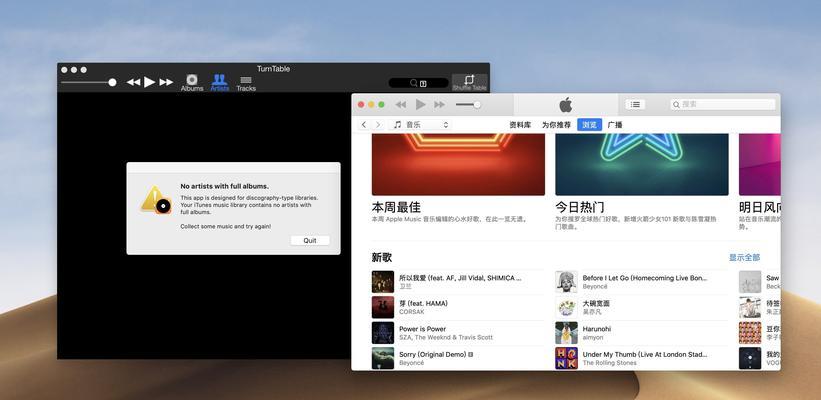Click the Apple logo in the iTunes display
Screen dimensions: 821x400
coord(565,105)
